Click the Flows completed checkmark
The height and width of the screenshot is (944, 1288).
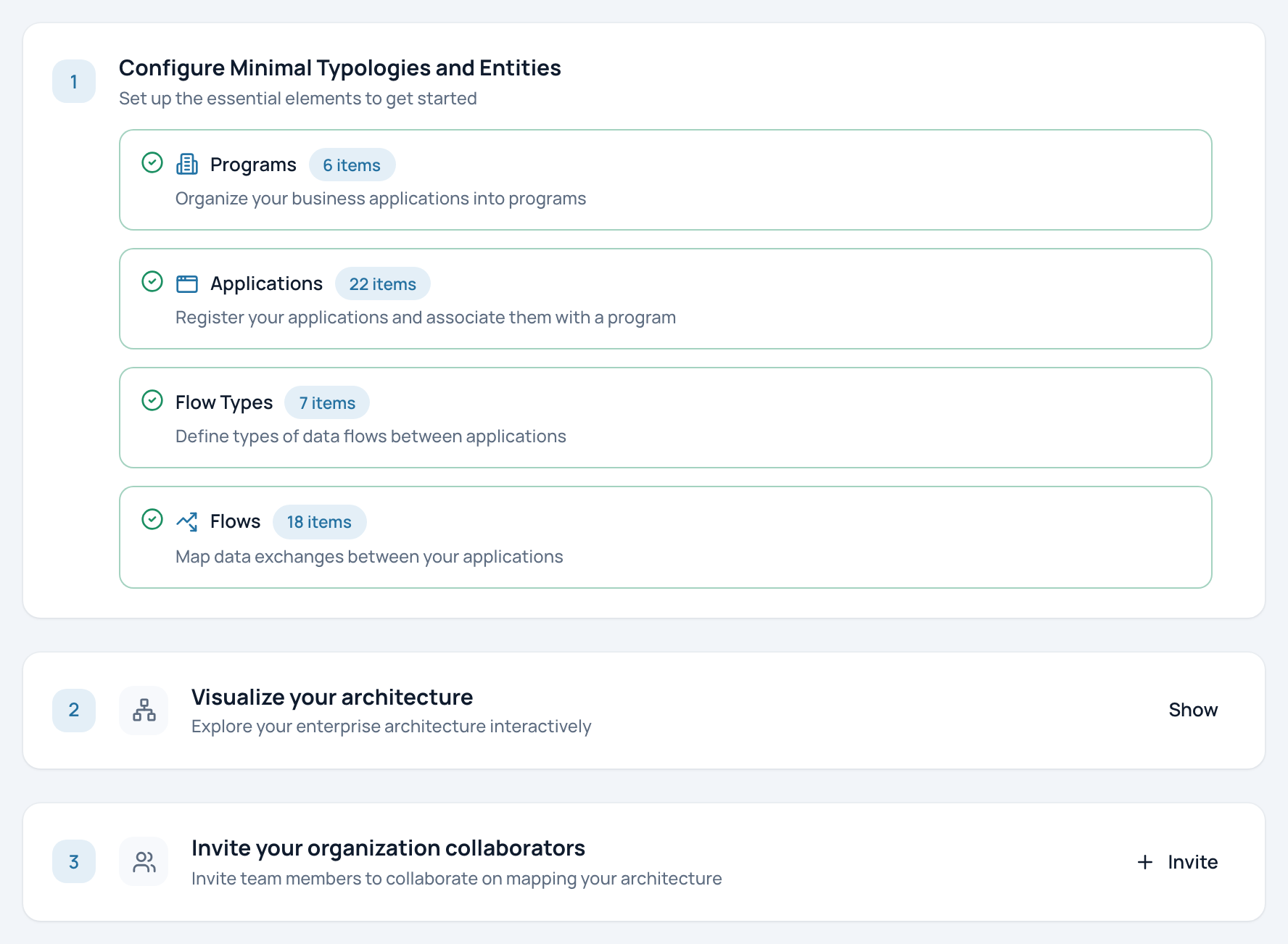[x=152, y=519]
